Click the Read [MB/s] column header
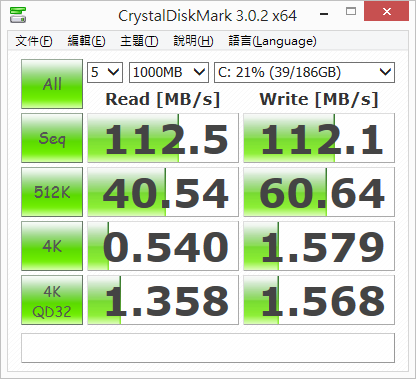This screenshot has height=379, width=416. [163, 99]
